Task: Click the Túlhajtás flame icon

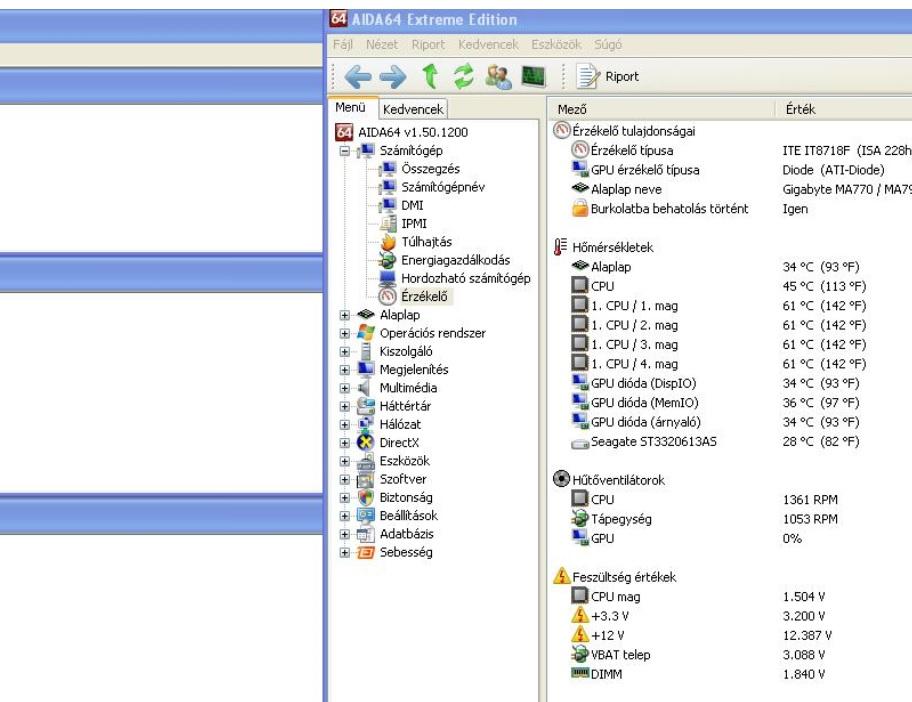Action: click(x=388, y=242)
